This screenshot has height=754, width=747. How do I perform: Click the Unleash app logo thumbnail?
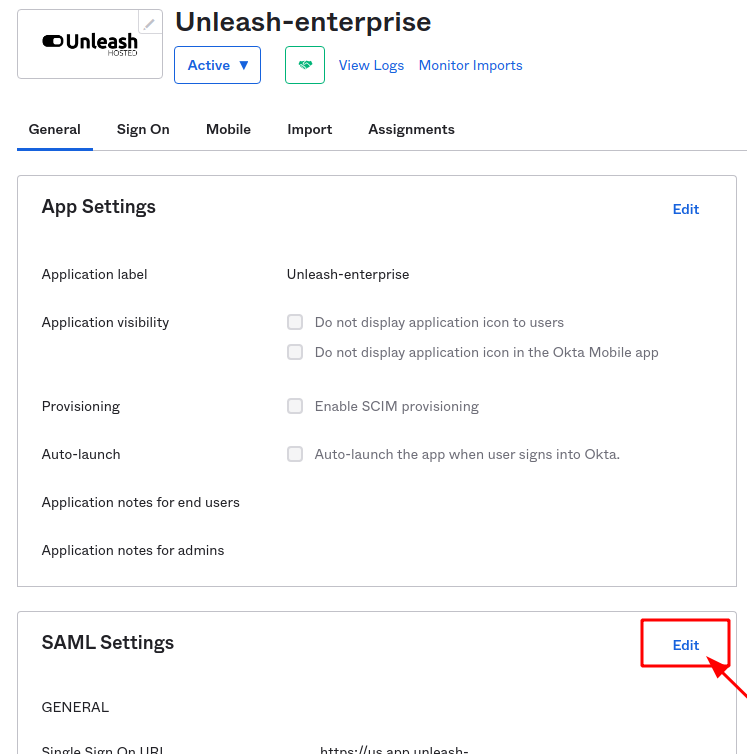coord(90,43)
